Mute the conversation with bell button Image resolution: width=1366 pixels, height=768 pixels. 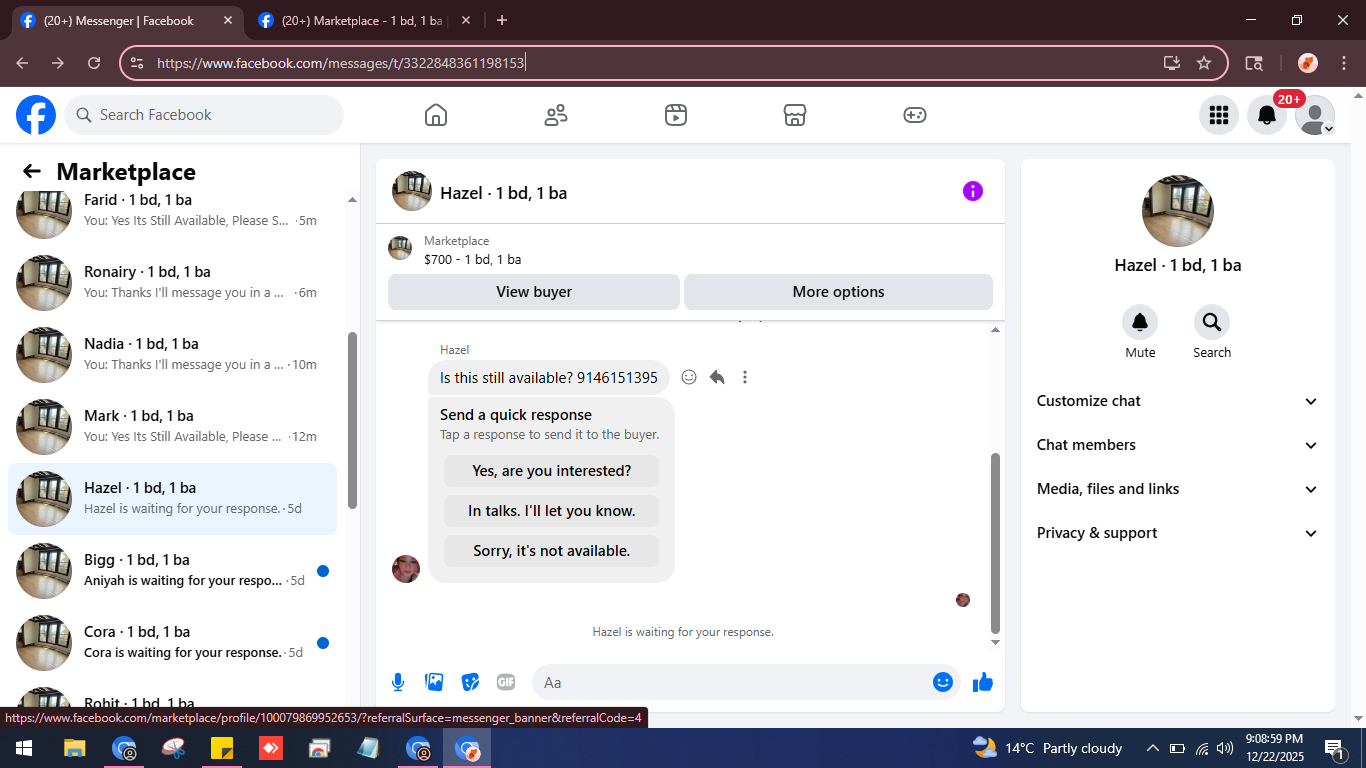(1140, 322)
